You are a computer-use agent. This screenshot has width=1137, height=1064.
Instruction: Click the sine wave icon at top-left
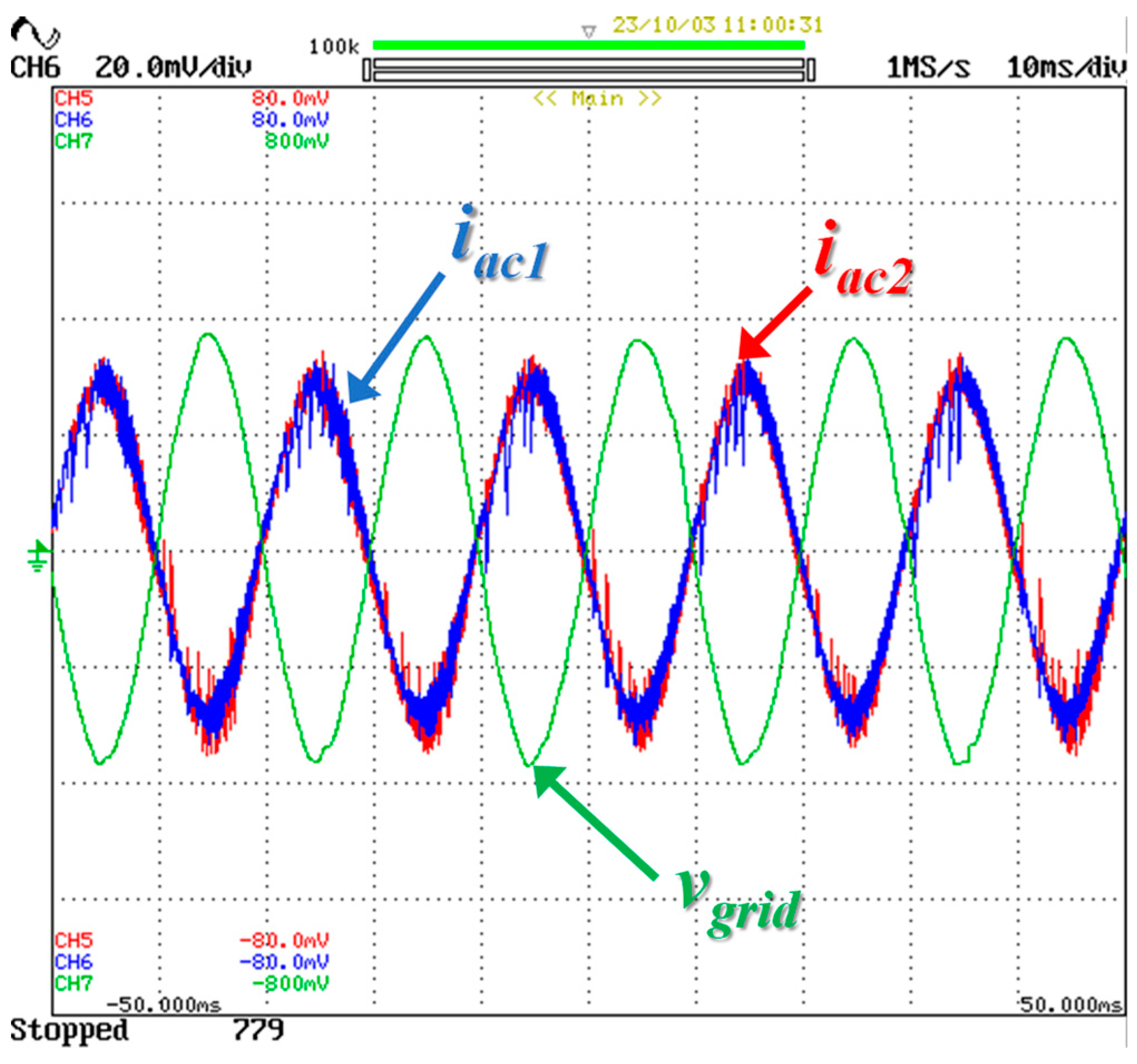tap(36, 33)
